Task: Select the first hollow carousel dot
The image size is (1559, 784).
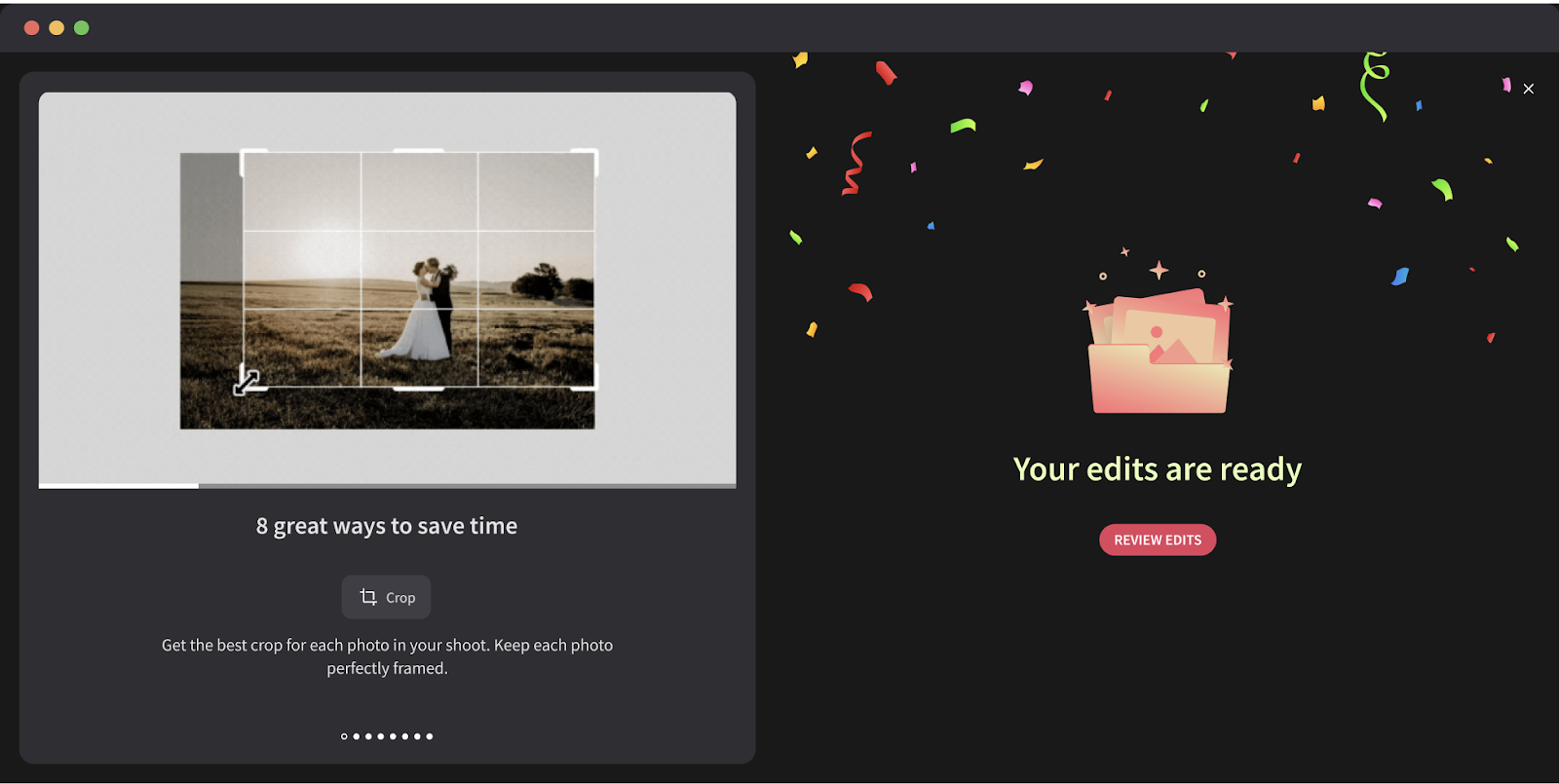Action: [344, 736]
